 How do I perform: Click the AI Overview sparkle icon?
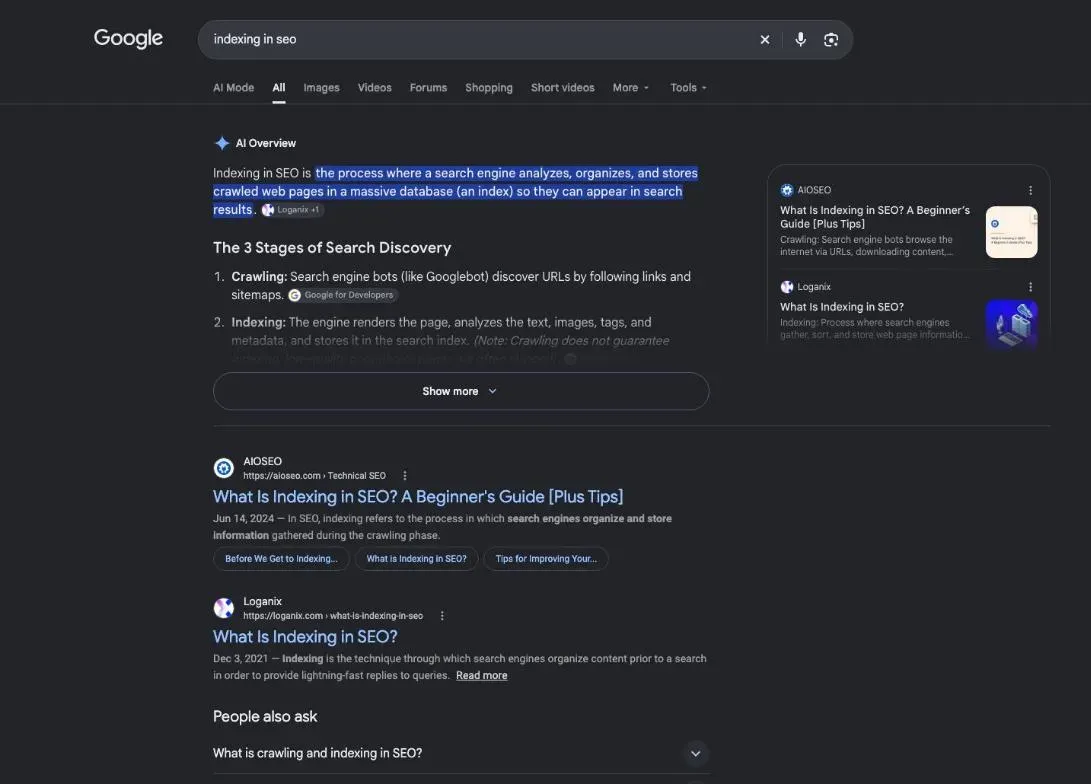[x=222, y=143]
